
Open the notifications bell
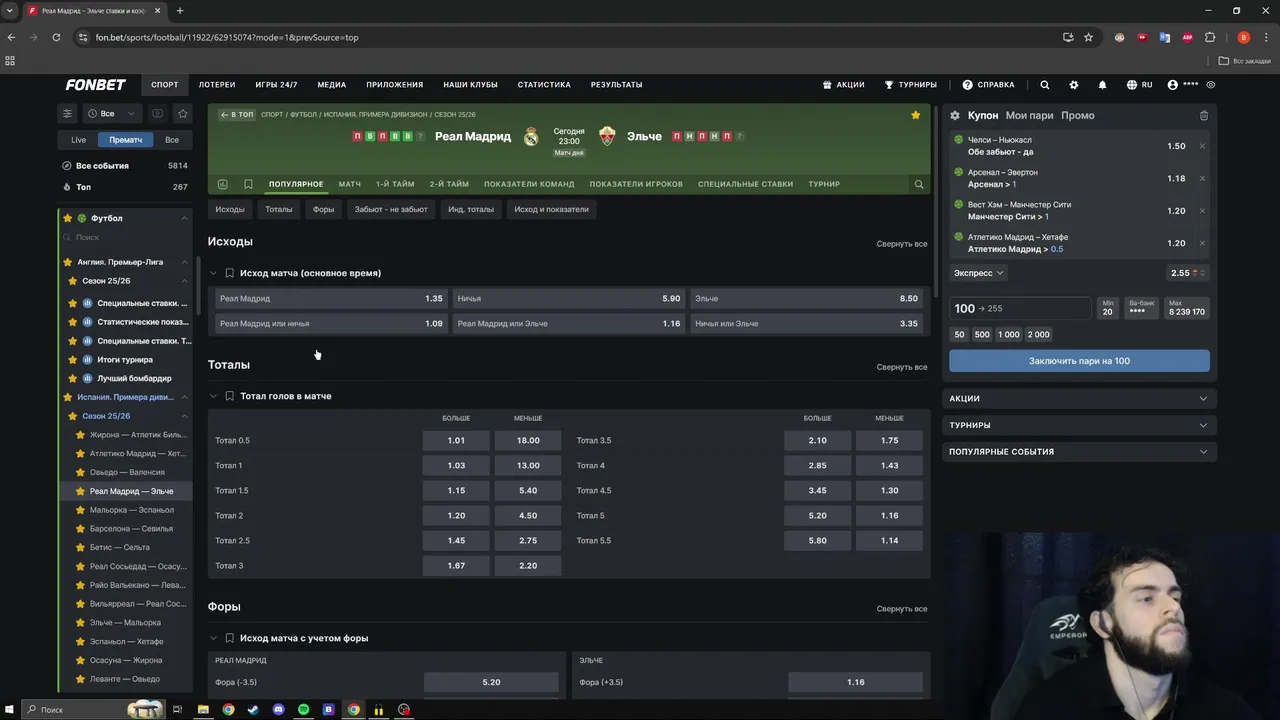[x=1102, y=85]
